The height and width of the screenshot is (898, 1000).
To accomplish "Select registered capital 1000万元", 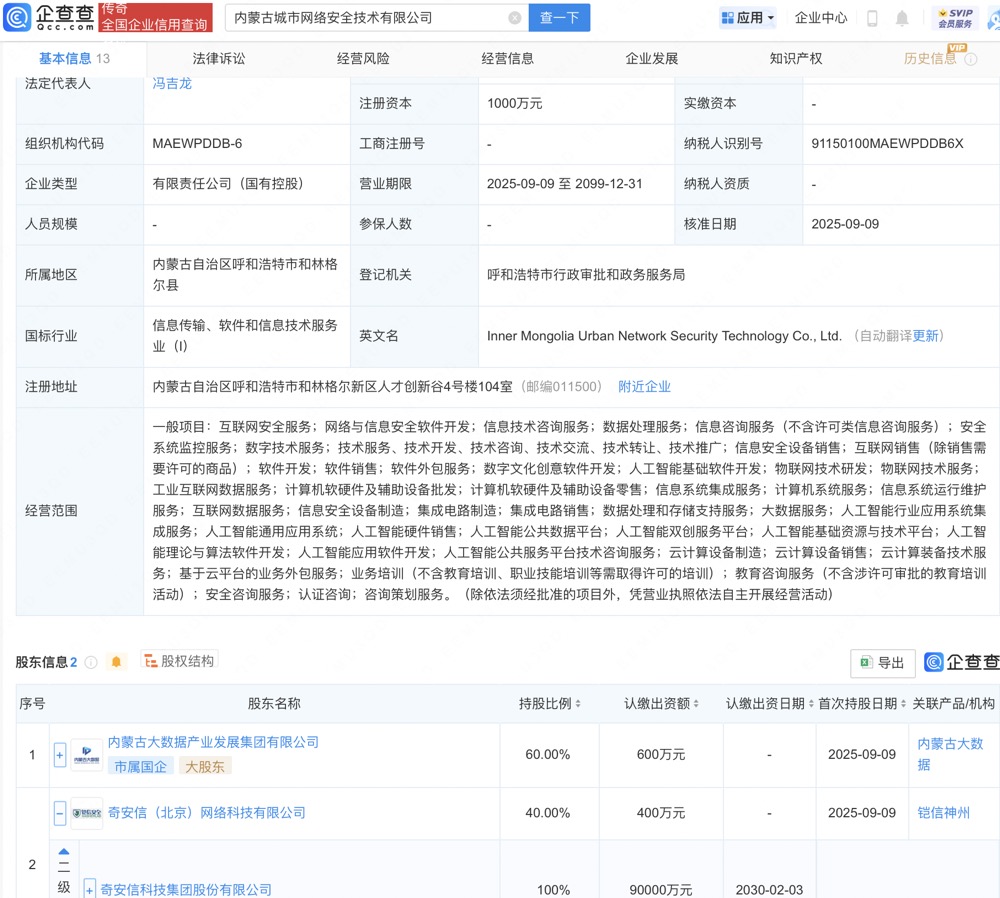I will (515, 103).
